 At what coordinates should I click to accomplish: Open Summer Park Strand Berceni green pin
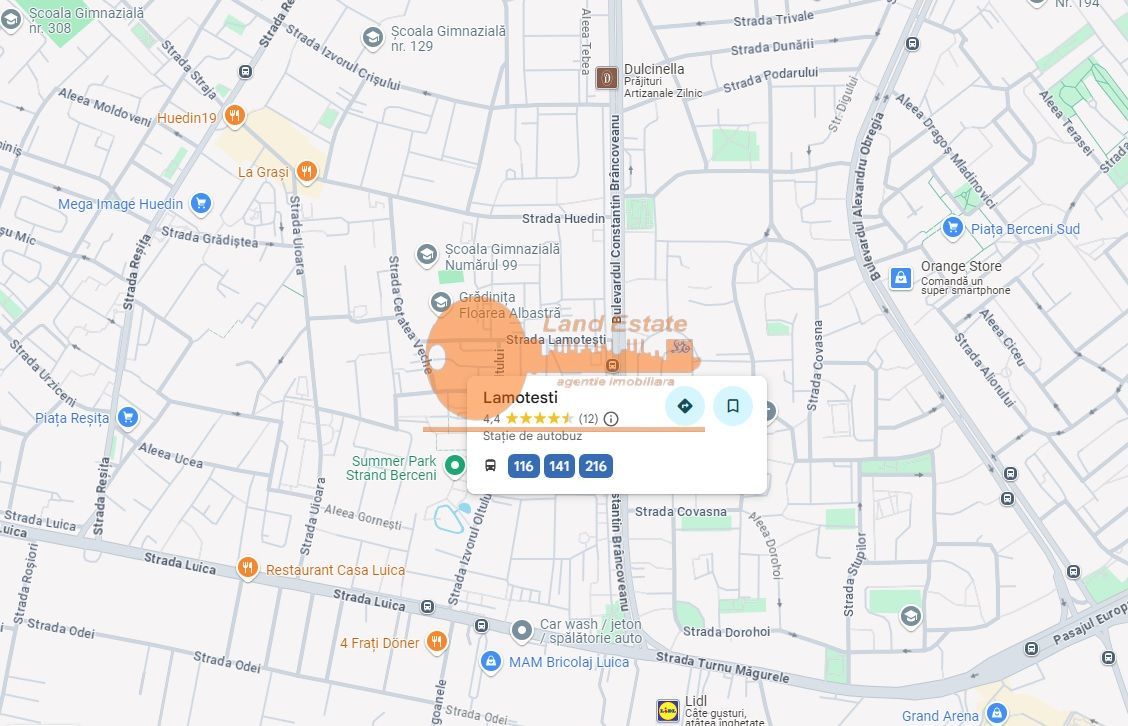[455, 466]
